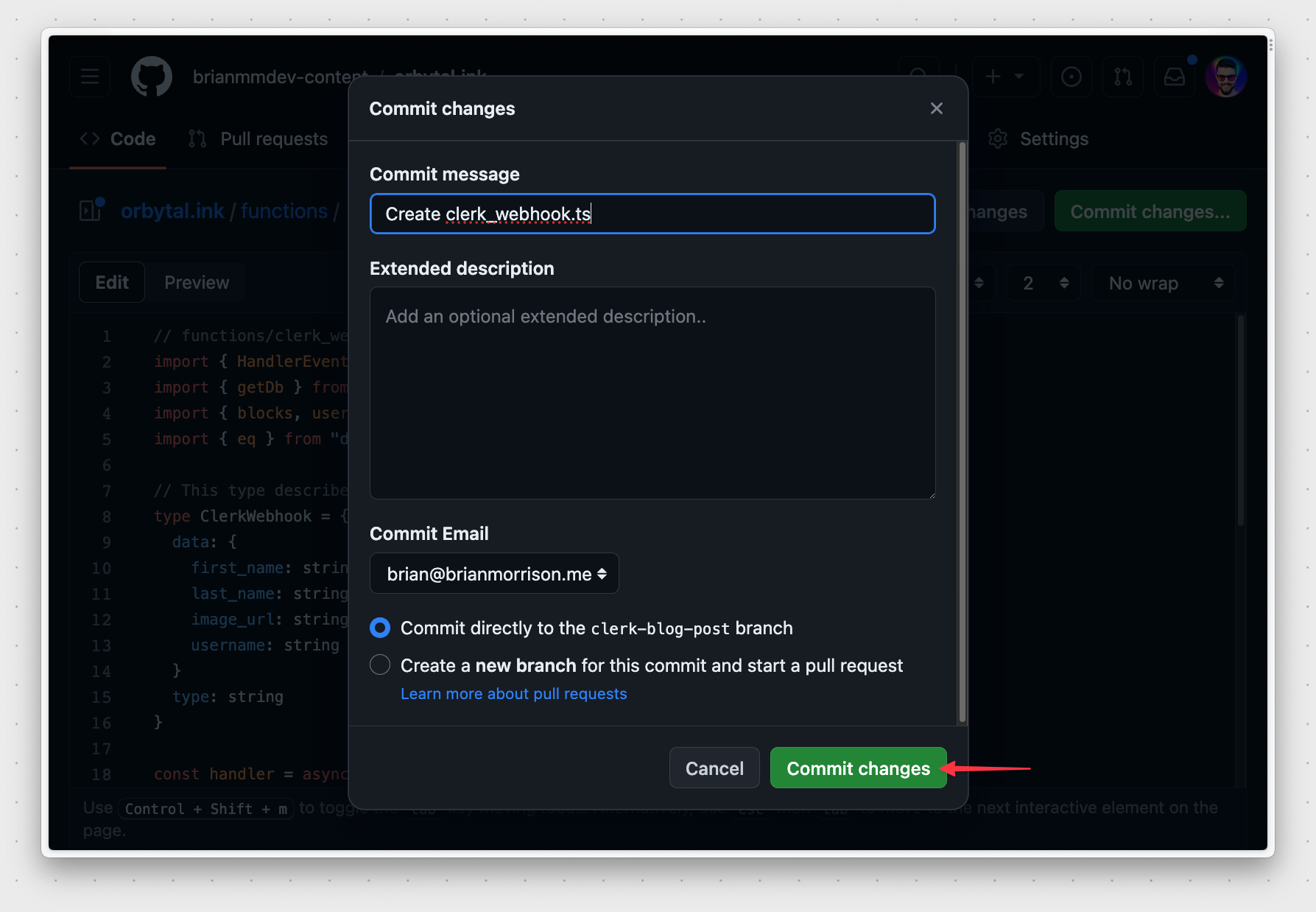Image resolution: width=1316 pixels, height=912 pixels.
Task: Click your profile avatar
Action: [x=1225, y=76]
